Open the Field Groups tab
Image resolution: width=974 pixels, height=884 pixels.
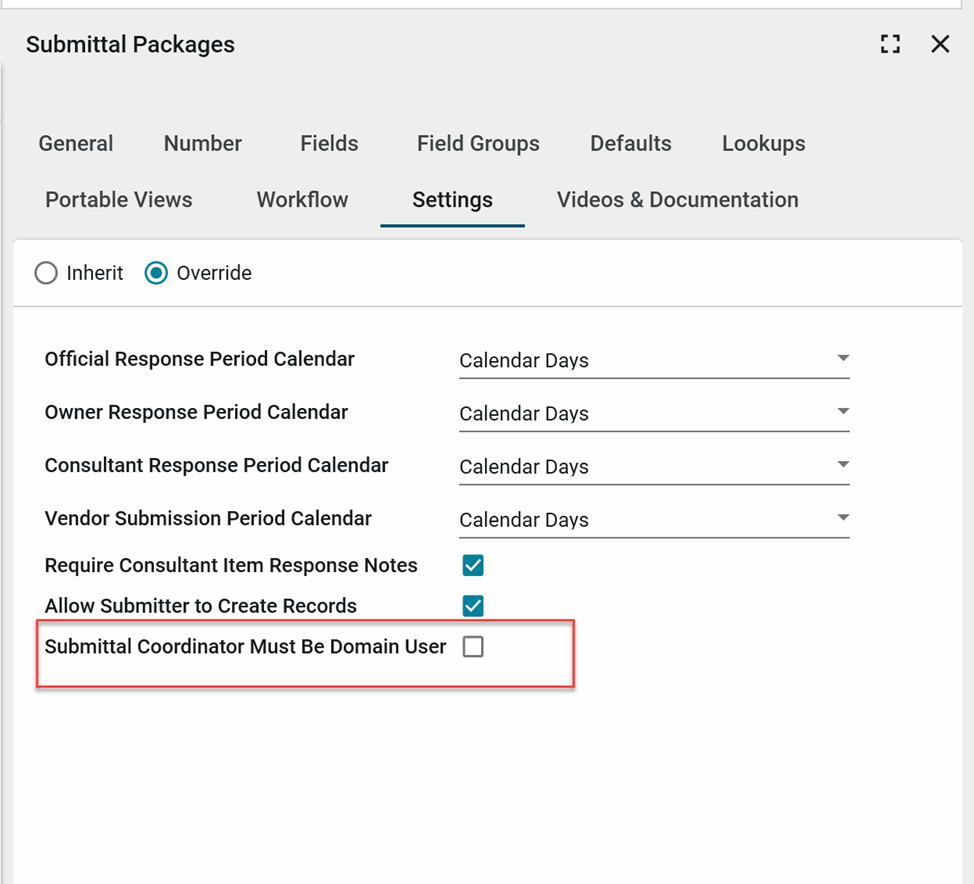(x=478, y=144)
